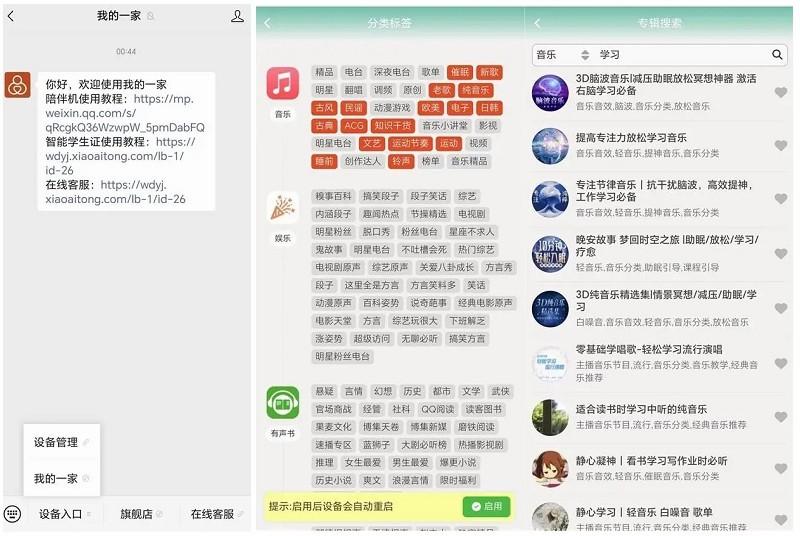Select the 明星粉丝电台 tag
This screenshot has width=800, height=536.
click(342, 356)
